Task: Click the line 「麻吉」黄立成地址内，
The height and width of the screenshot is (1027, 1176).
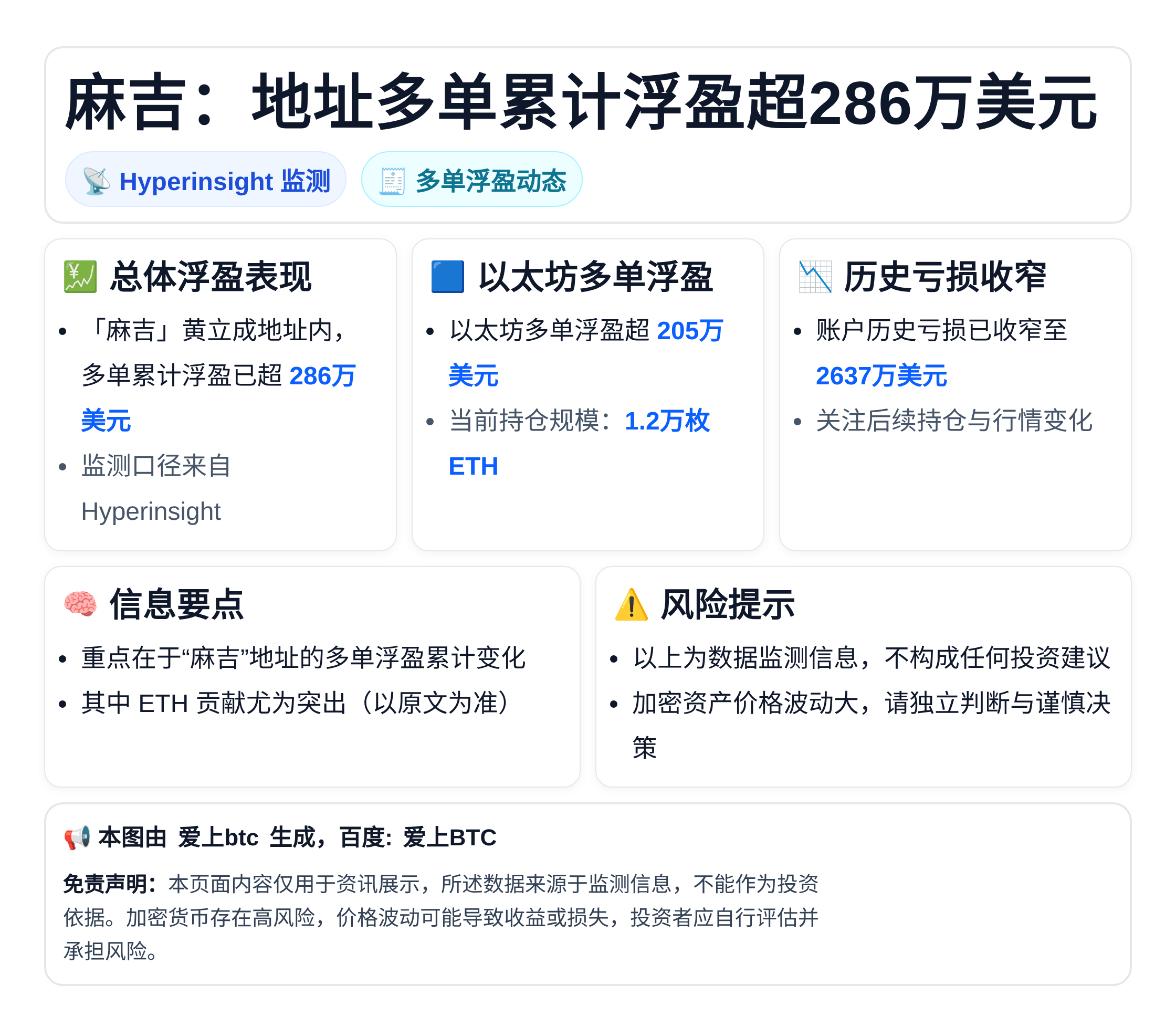Action: click(x=214, y=331)
